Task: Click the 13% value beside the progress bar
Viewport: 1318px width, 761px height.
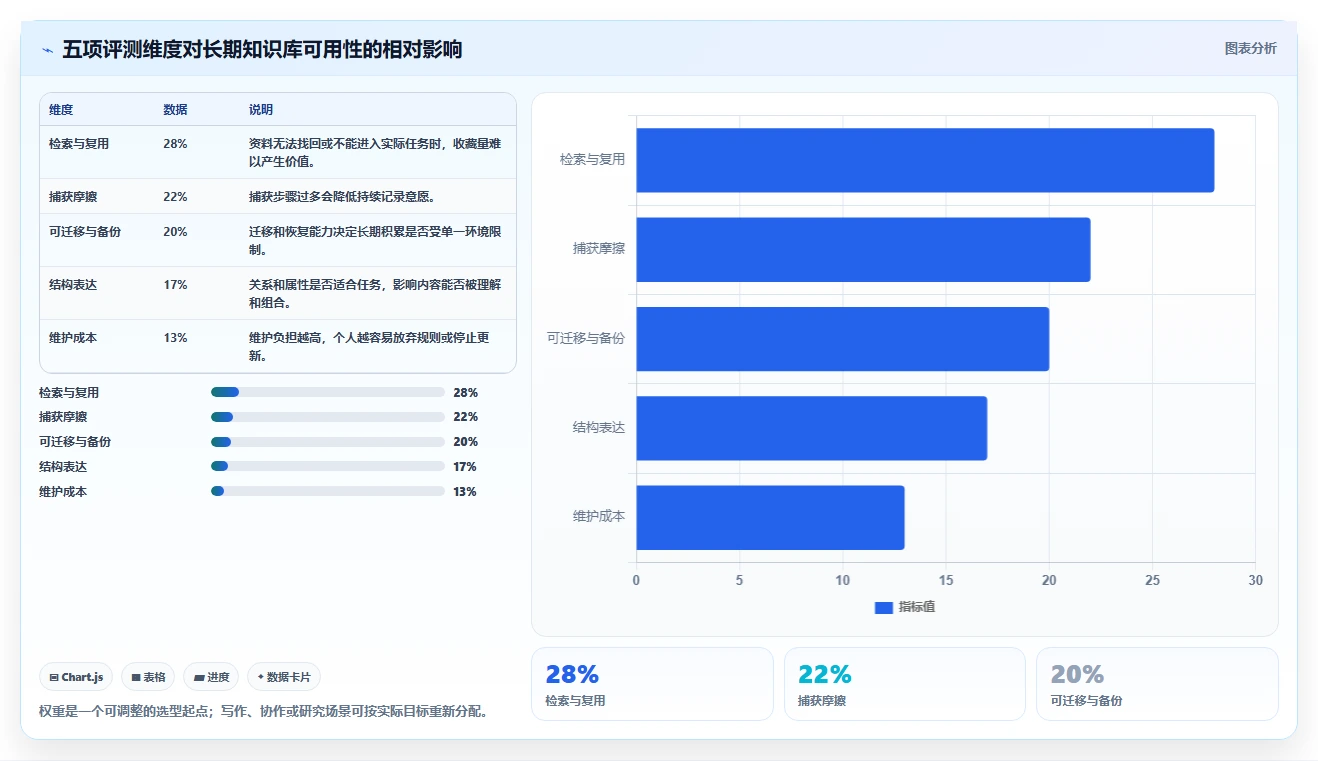Action: pyautogui.click(x=465, y=492)
